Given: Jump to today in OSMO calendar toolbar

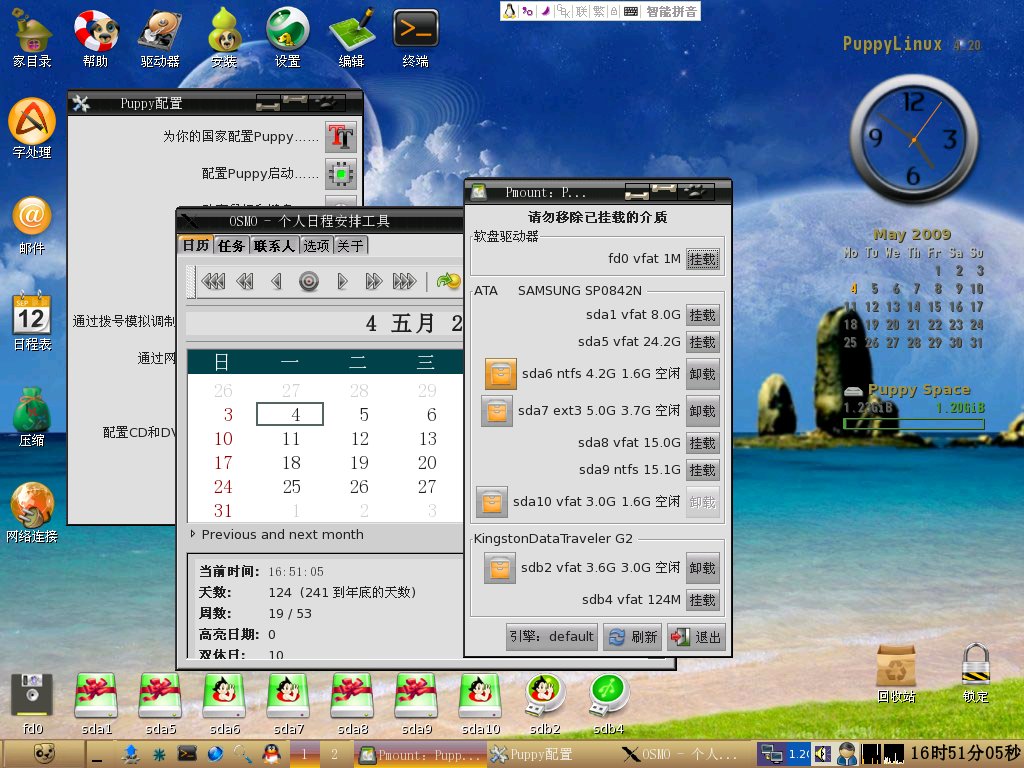Looking at the screenshot, I should (x=308, y=281).
